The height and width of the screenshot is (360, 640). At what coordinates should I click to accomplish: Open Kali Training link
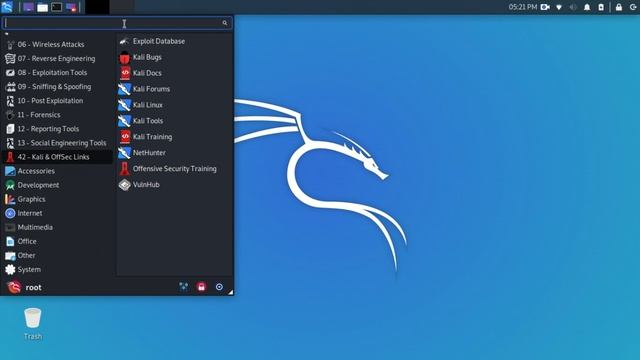175,137
